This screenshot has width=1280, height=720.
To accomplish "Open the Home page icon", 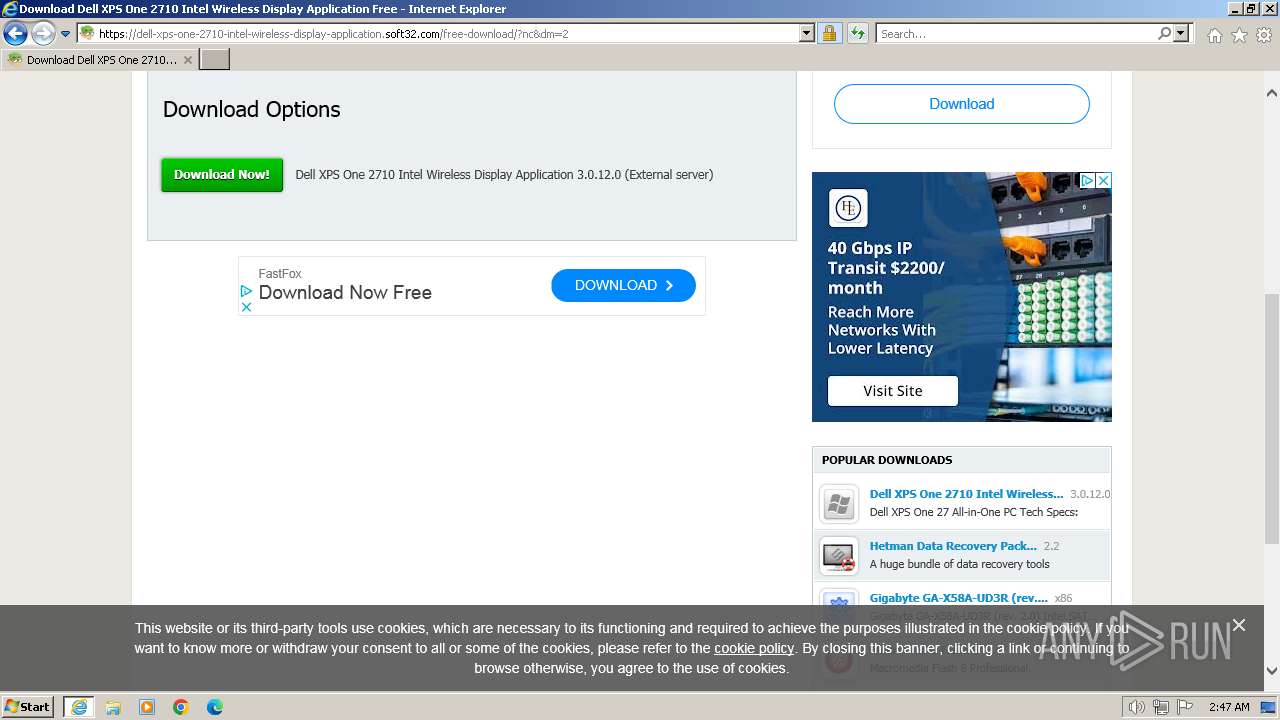I will 1214,35.
